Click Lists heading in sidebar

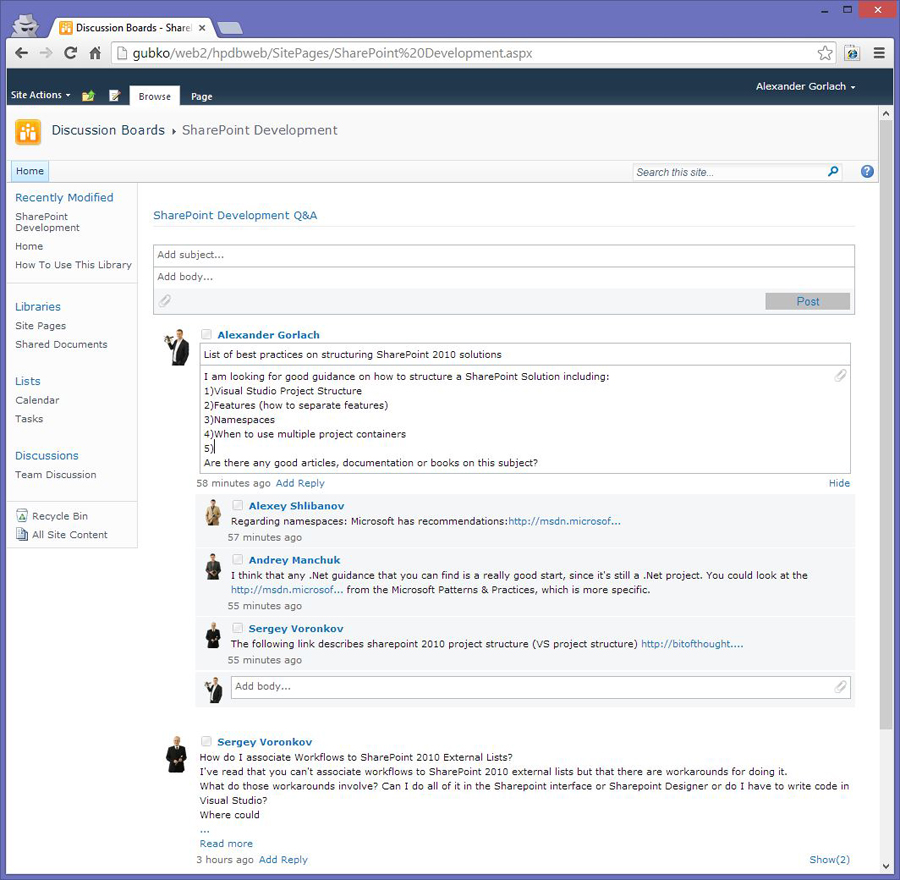(28, 381)
